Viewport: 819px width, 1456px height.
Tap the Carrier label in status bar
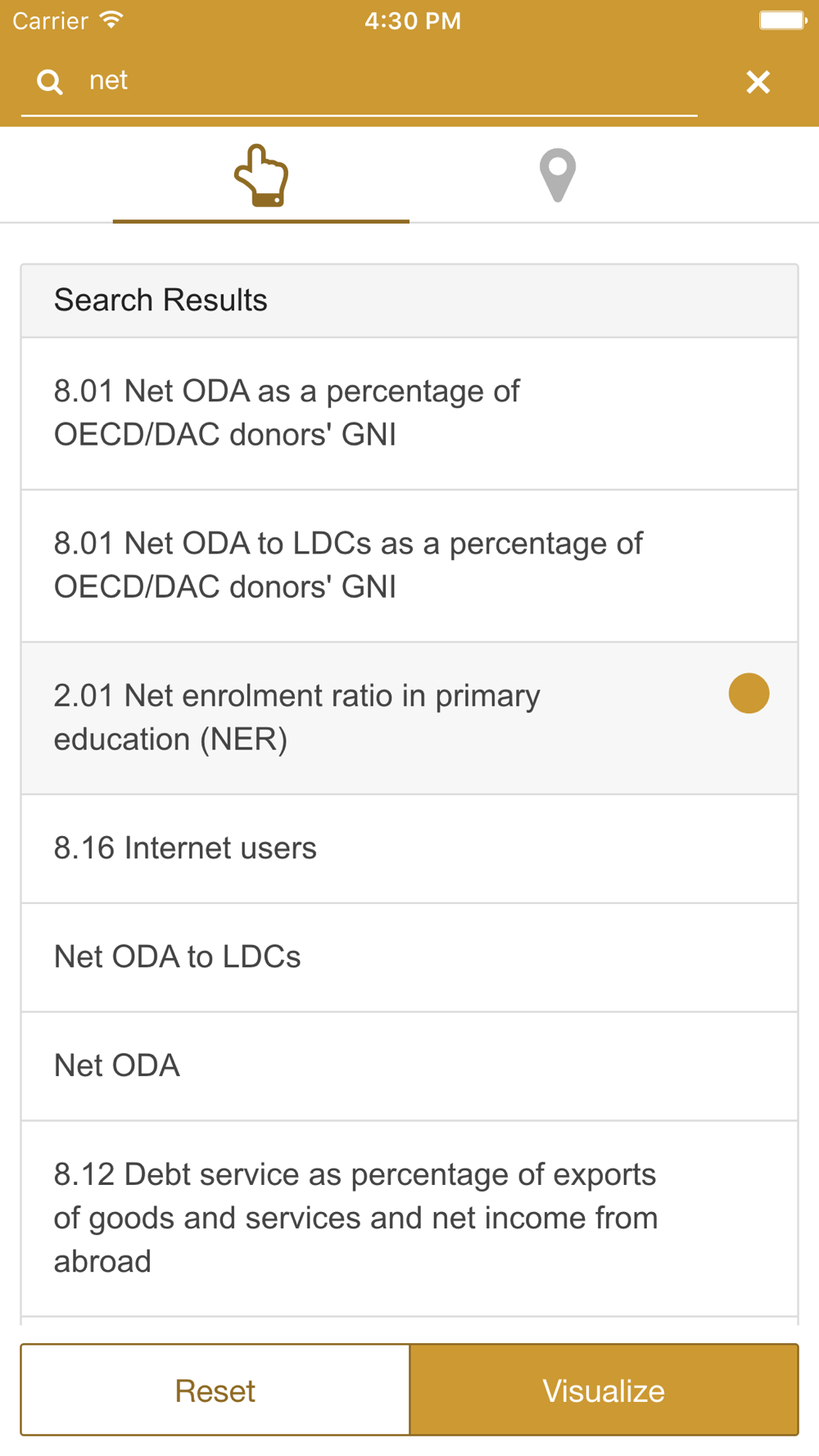[50, 21]
